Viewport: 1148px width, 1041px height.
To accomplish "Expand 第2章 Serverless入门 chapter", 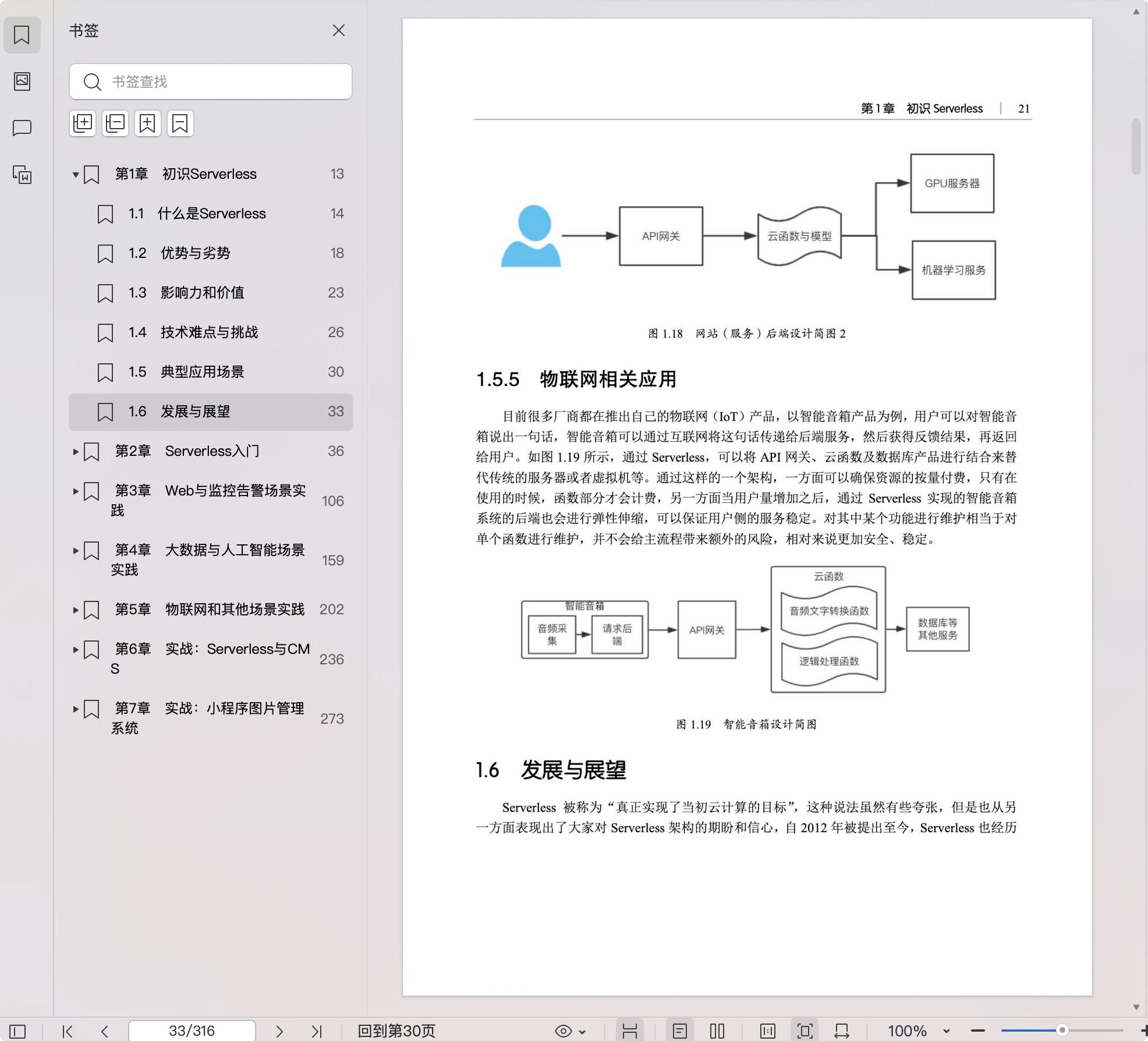I will pyautogui.click(x=75, y=451).
